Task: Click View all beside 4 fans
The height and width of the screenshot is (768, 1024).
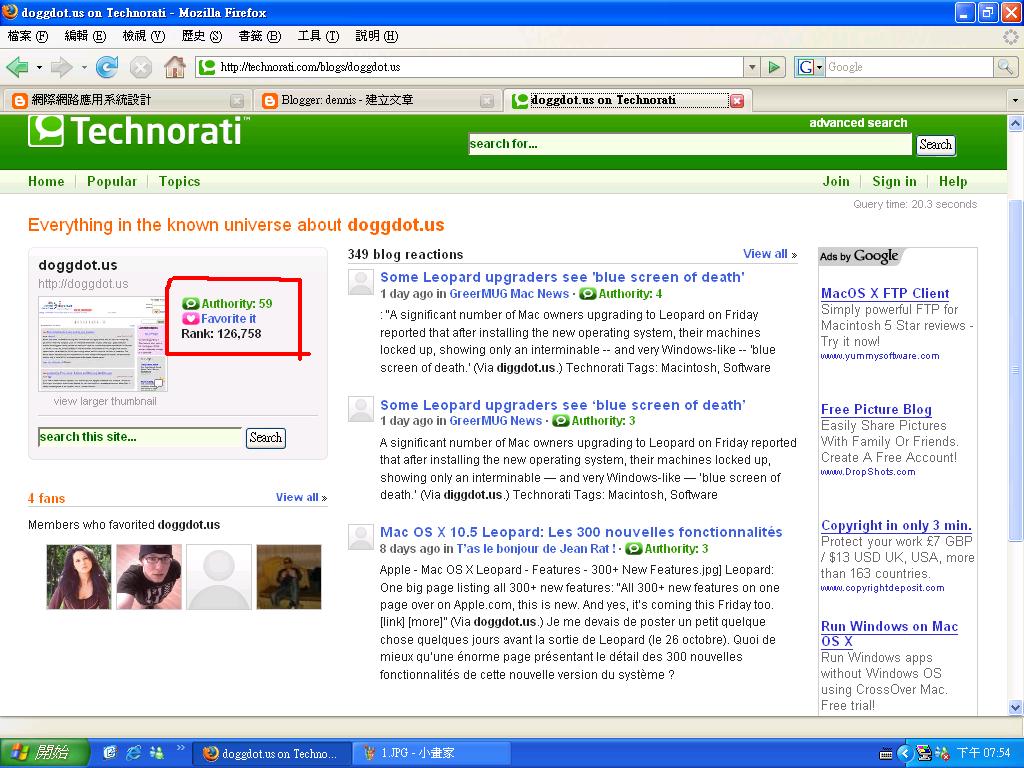Action: point(301,498)
